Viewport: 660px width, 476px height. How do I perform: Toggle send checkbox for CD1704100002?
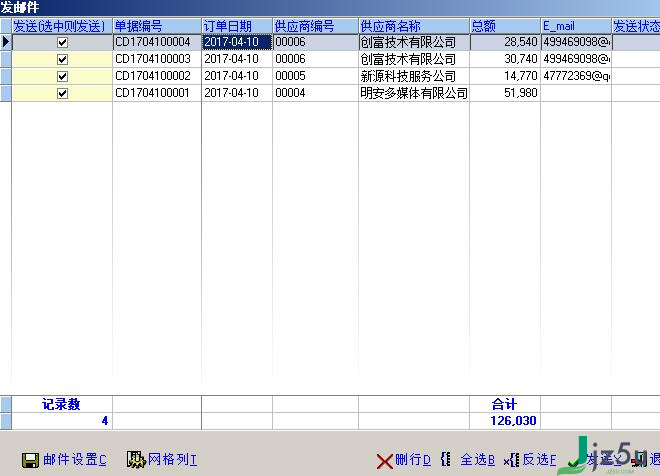coord(62,76)
